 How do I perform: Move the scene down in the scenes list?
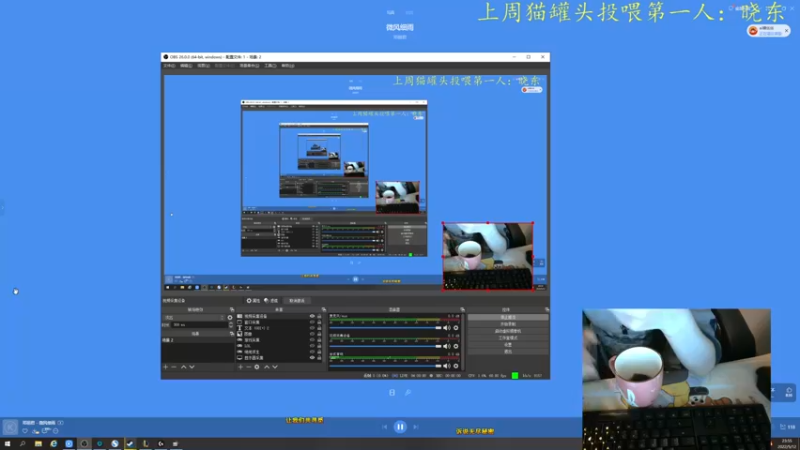(192, 367)
